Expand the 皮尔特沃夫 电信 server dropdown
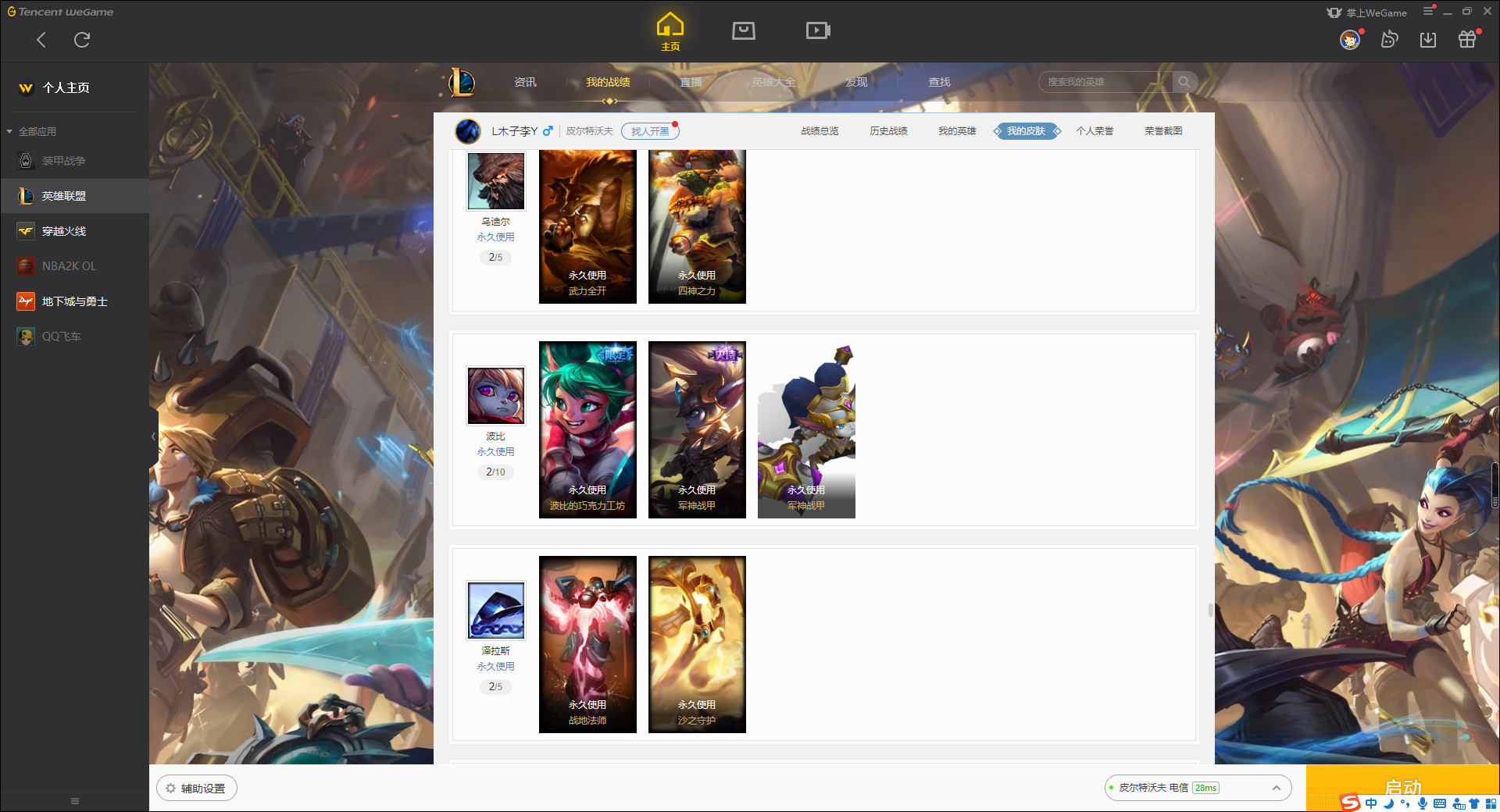The height and width of the screenshot is (812, 1500). 1198,788
